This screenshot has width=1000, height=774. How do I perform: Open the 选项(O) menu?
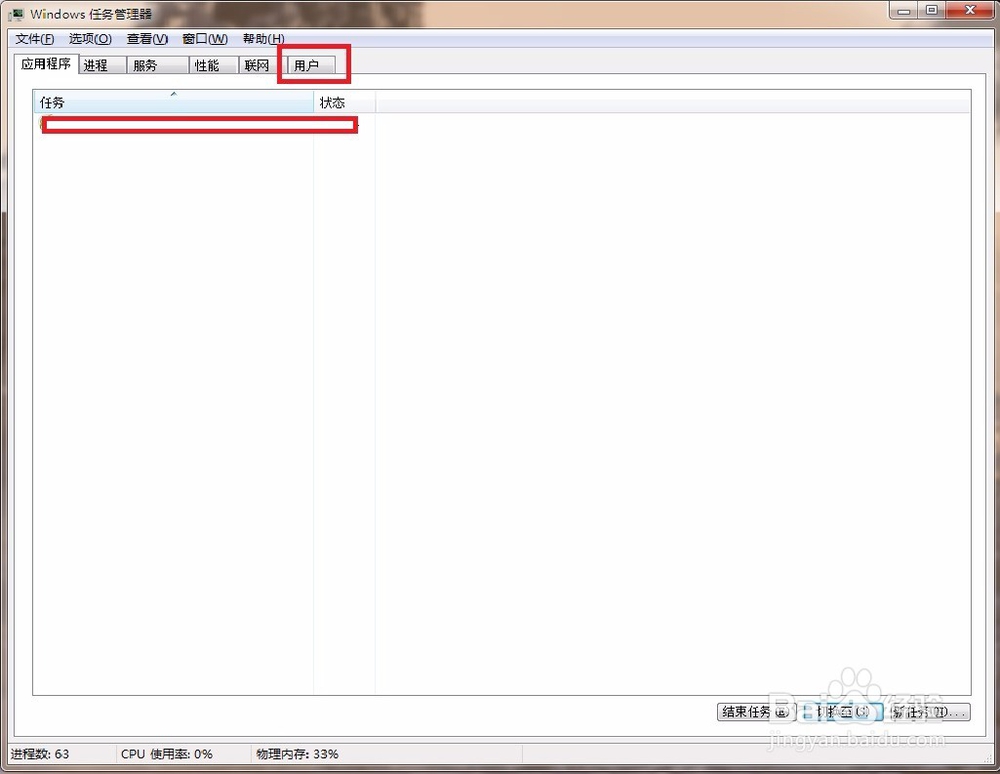[x=89, y=38]
